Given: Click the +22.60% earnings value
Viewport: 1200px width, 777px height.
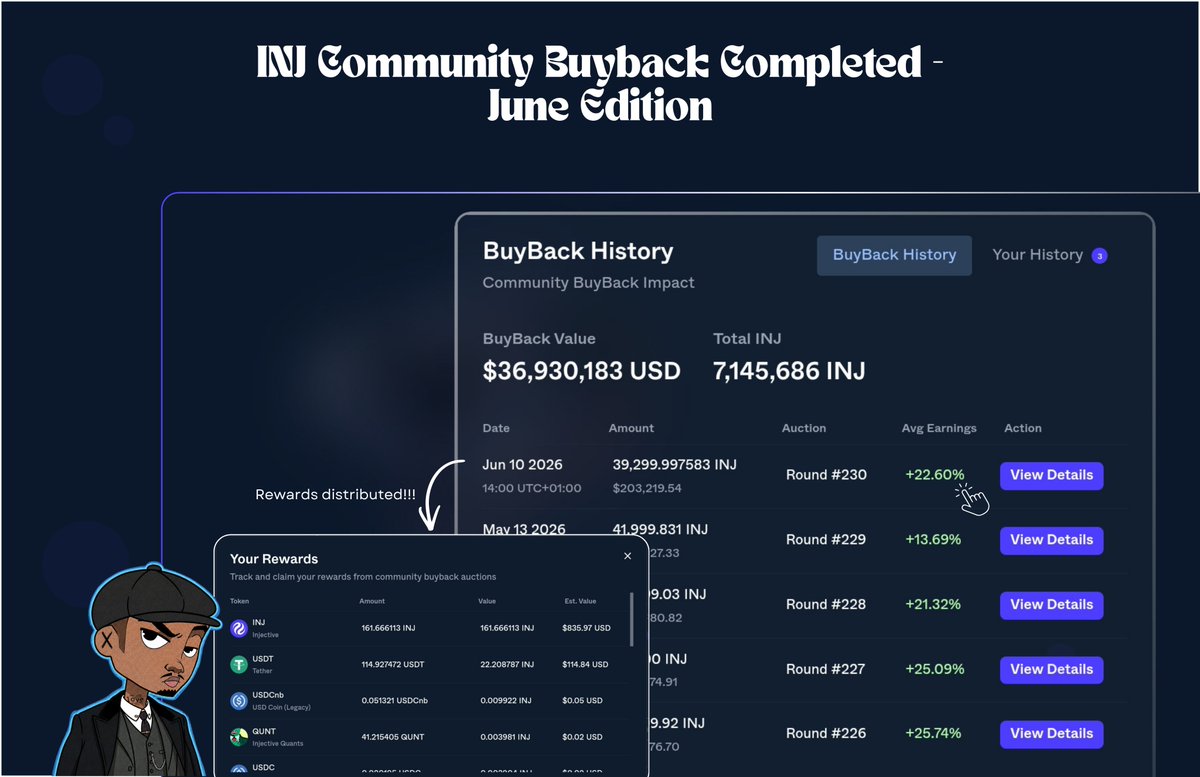Looking at the screenshot, I should click(935, 475).
